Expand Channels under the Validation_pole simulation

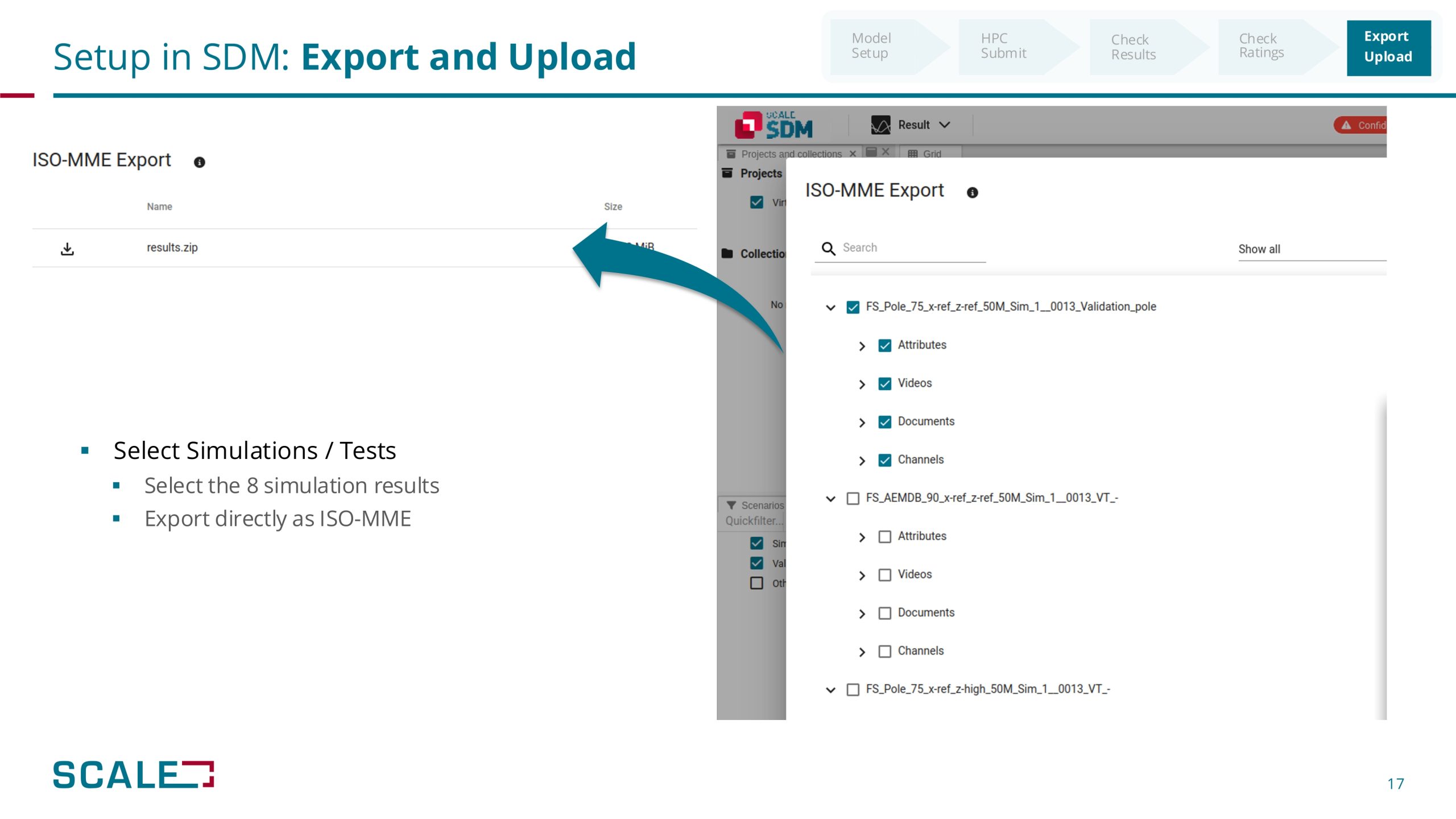(x=862, y=461)
